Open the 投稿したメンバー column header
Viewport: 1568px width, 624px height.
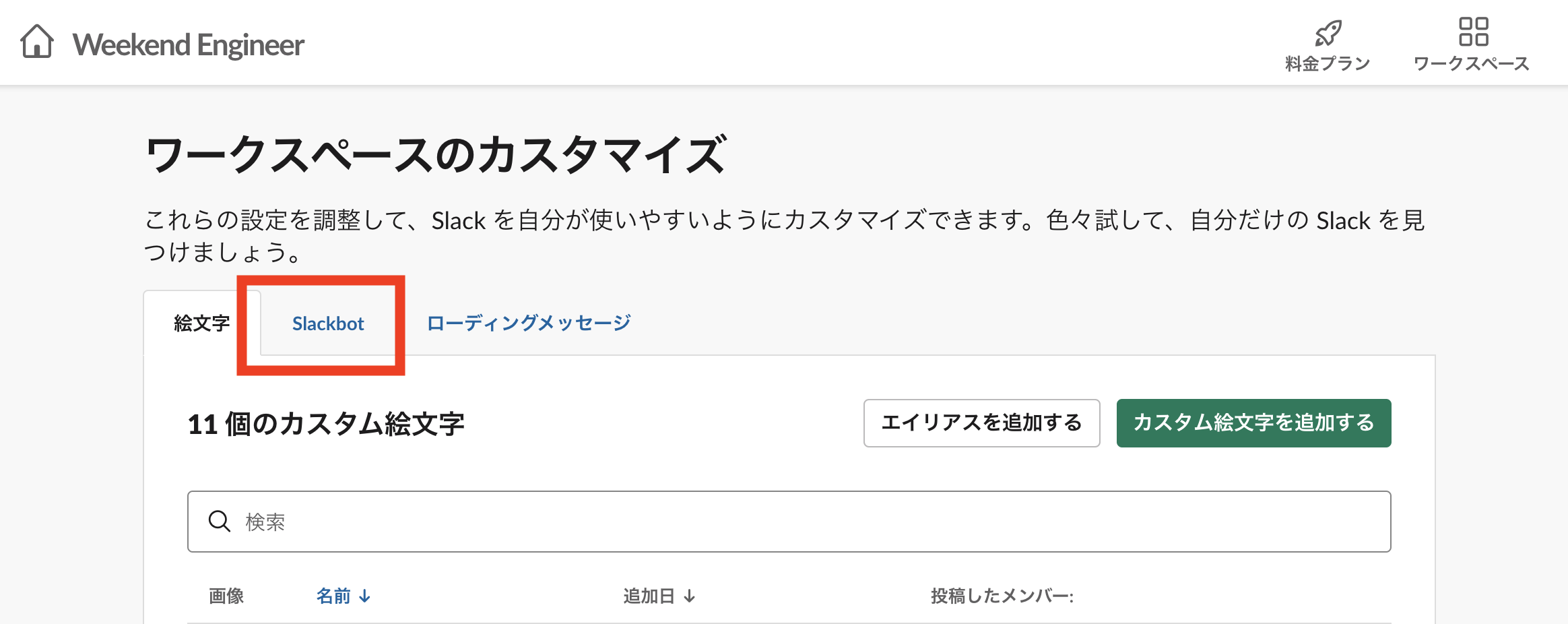pyautogui.click(x=1004, y=596)
